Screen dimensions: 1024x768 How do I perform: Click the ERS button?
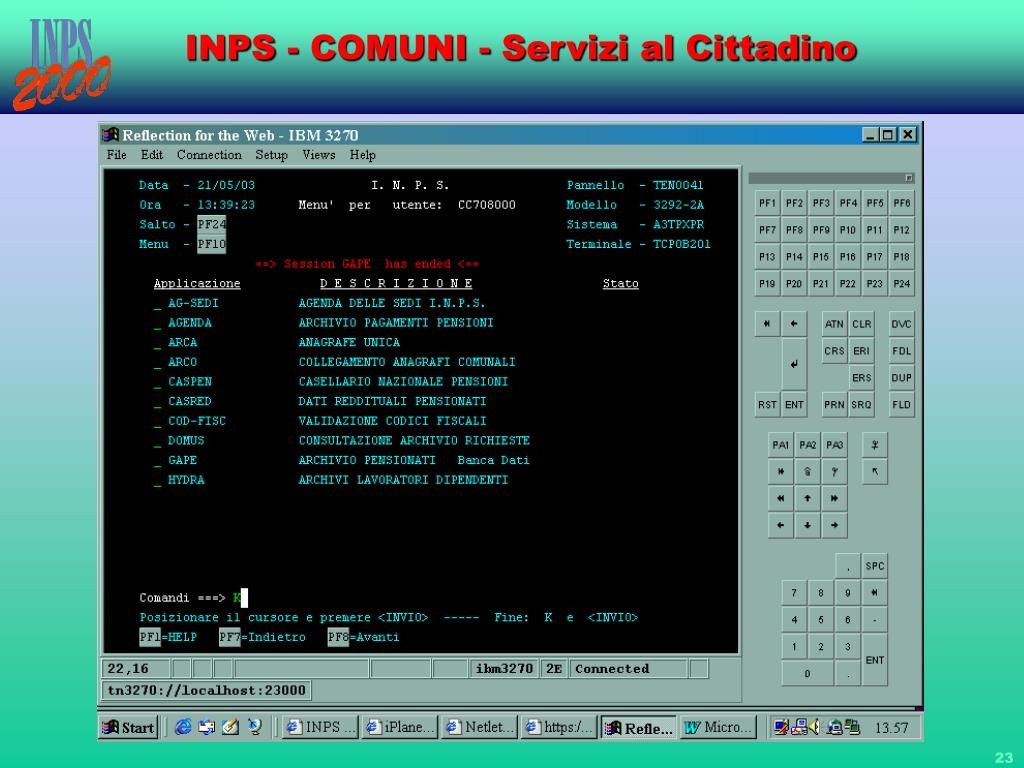861,377
